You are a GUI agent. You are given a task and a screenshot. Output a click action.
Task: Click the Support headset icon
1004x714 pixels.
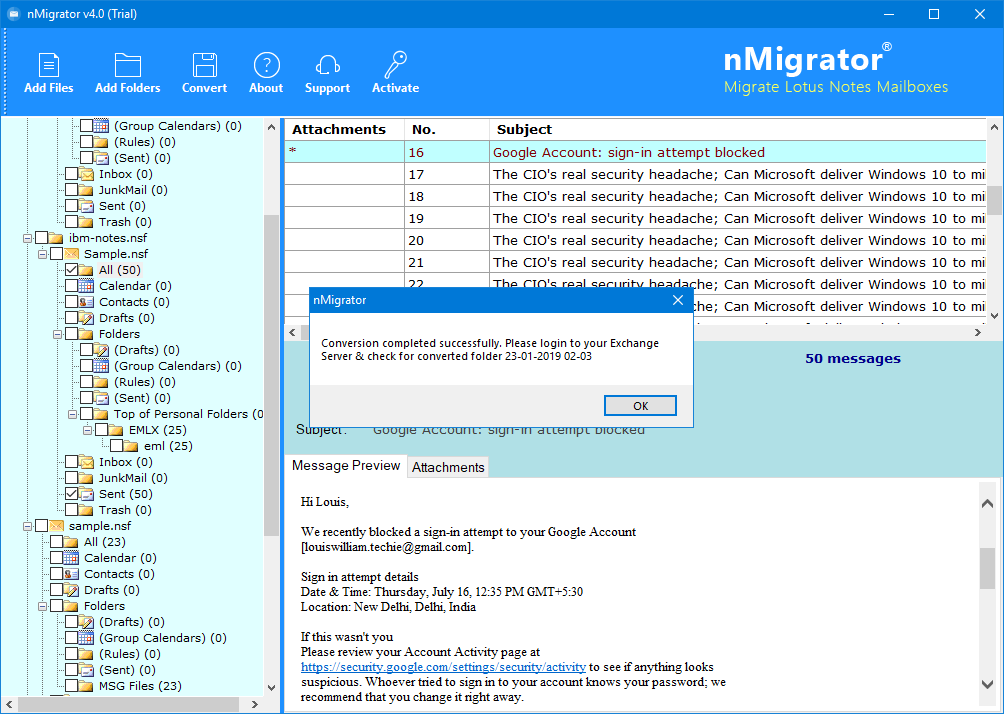327,65
